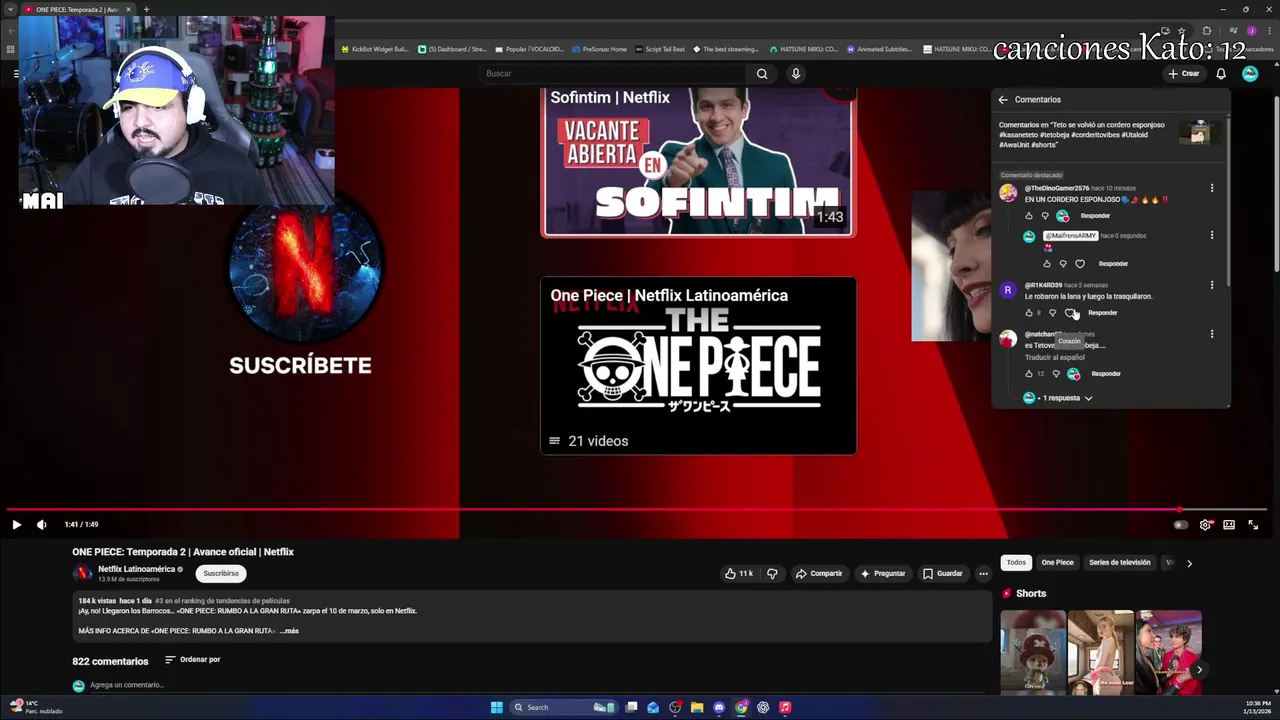The height and width of the screenshot is (720, 1280).
Task: Bookmark this page with the star icon
Action: point(1181,31)
